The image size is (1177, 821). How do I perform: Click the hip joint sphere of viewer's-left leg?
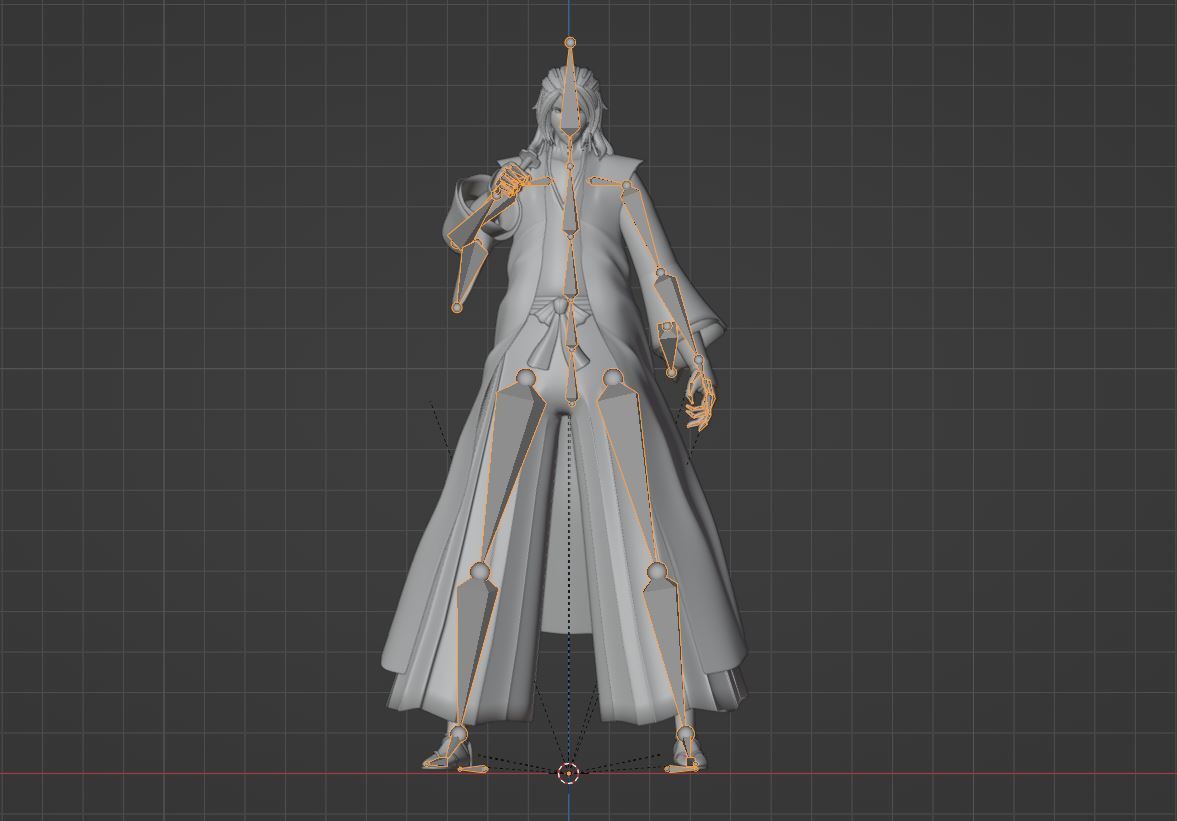[525, 377]
